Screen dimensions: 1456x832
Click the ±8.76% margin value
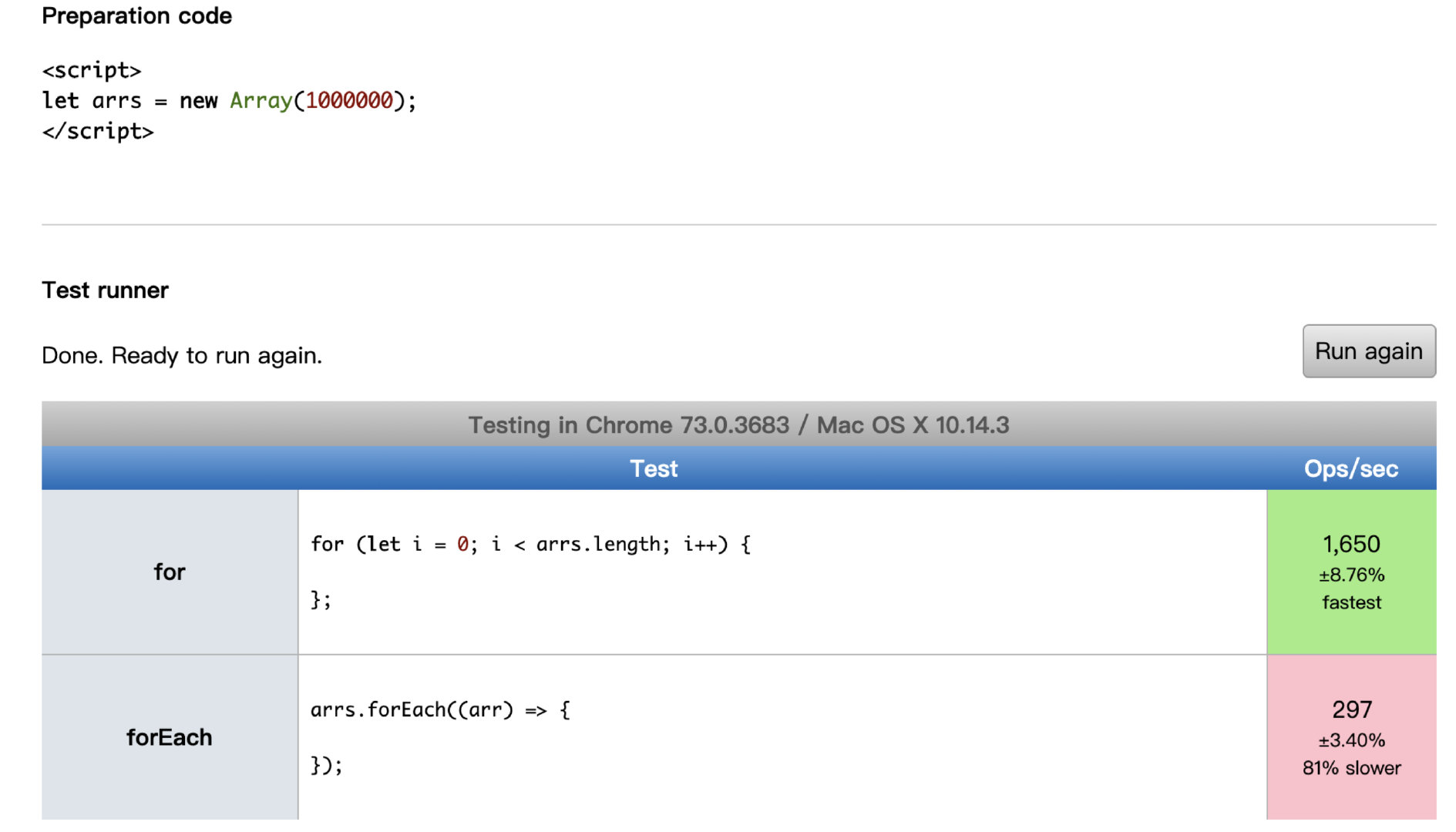tap(1351, 575)
